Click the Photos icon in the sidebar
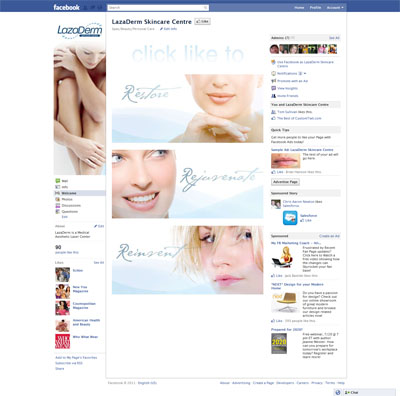This screenshot has width=400, height=396. pos(58,199)
